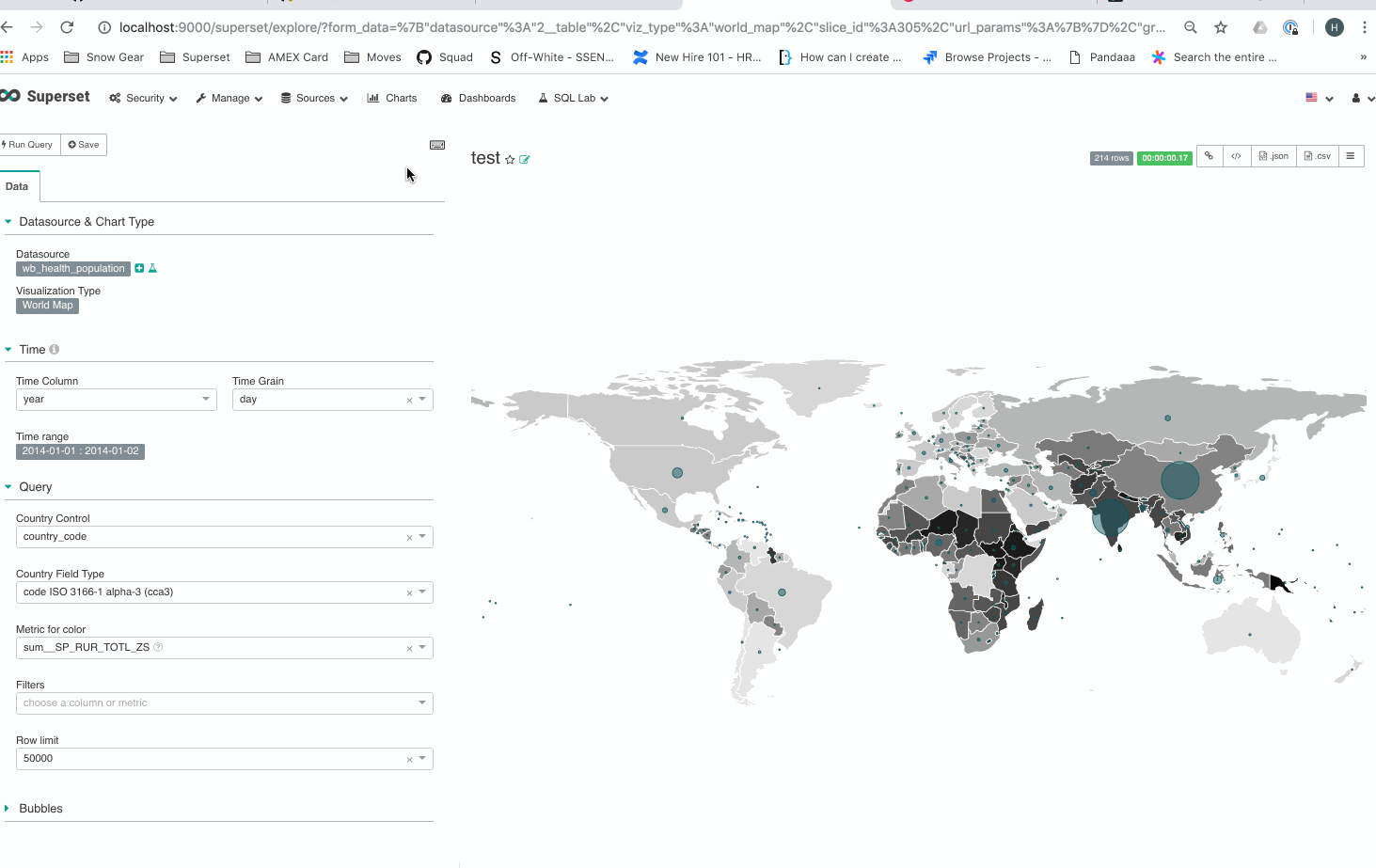Open Chrome three-dot menu
1376x868 pixels.
point(1364,27)
